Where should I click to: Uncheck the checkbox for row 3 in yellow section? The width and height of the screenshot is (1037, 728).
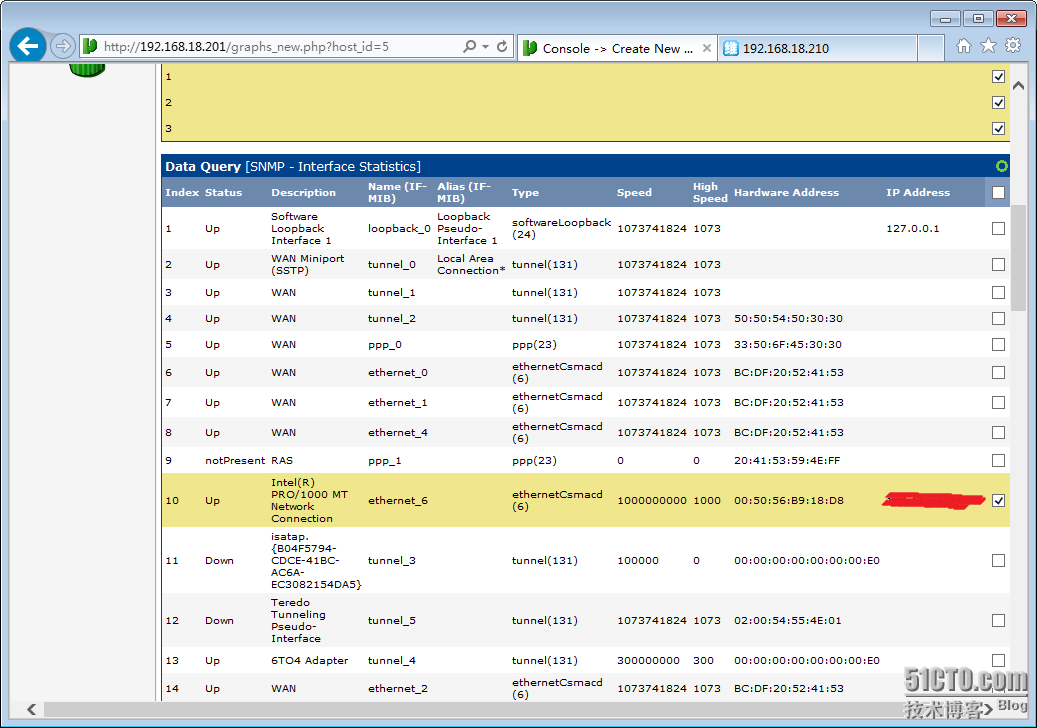coord(999,128)
